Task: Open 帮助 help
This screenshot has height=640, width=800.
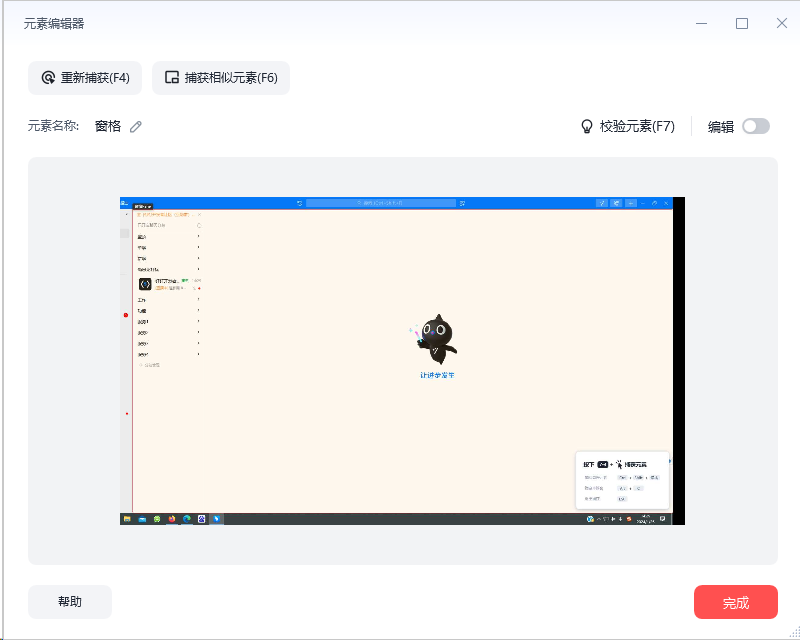Action: coord(70,602)
